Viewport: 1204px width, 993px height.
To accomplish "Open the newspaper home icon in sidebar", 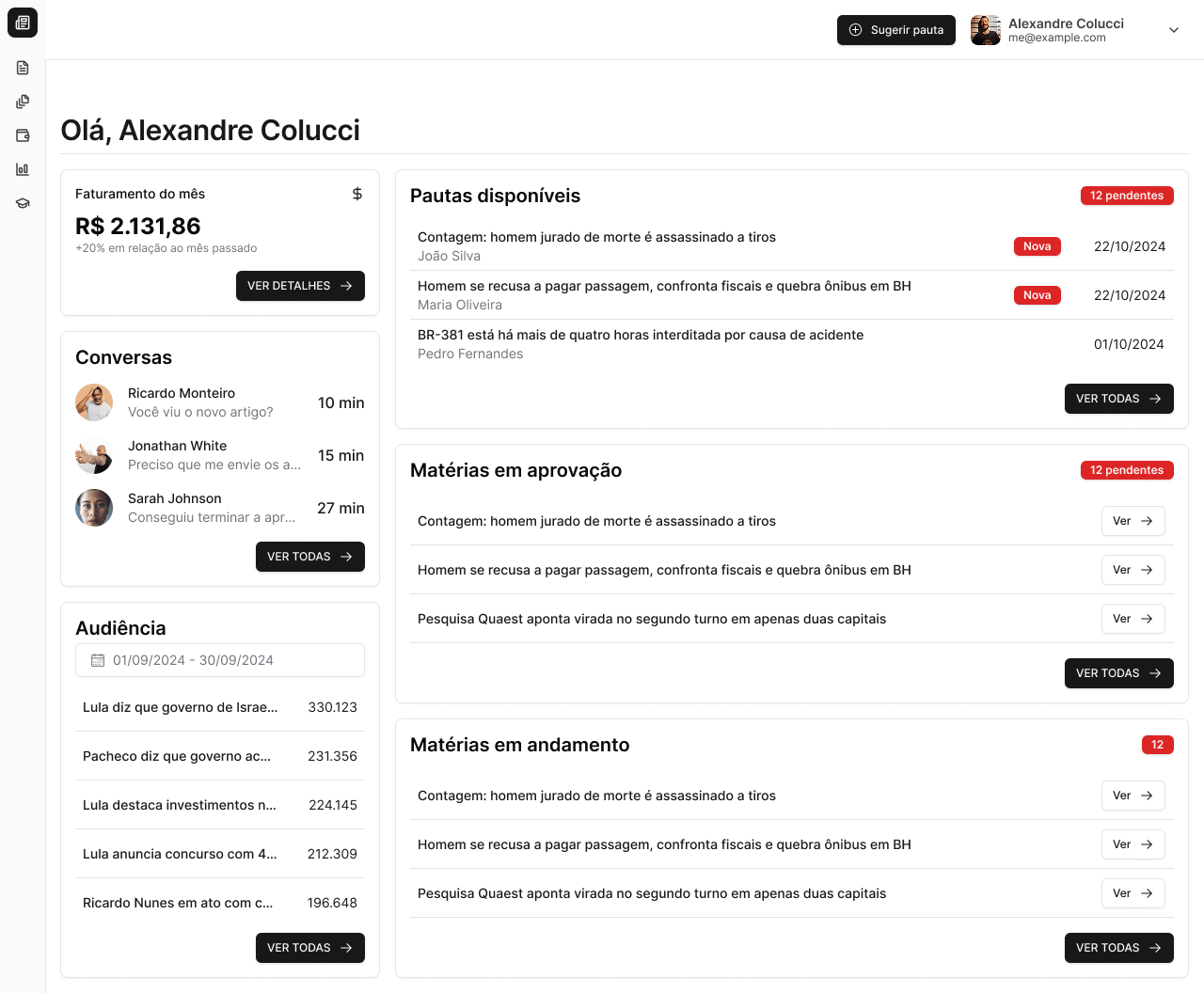I will (x=23, y=23).
